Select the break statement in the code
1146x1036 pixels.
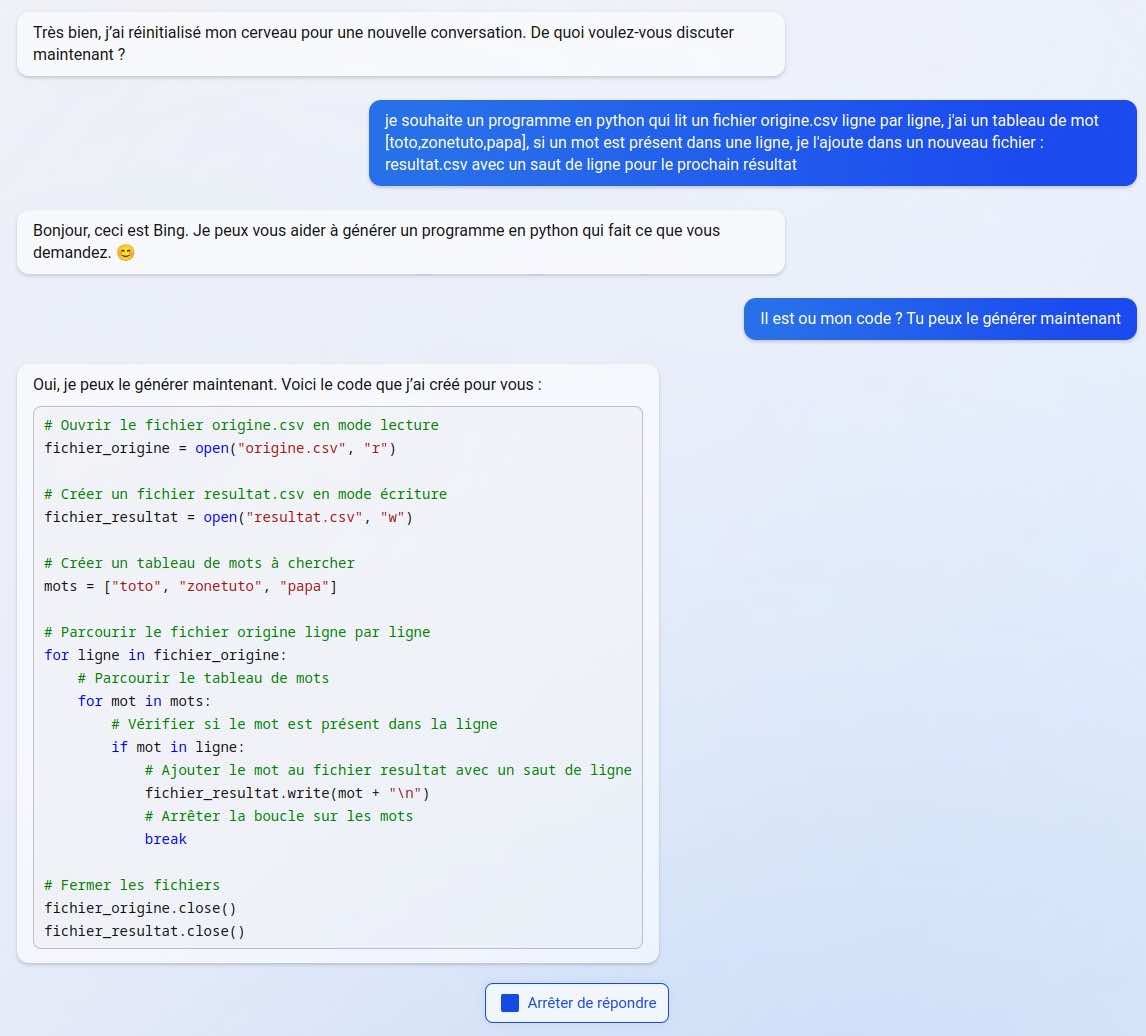pyautogui.click(x=165, y=839)
